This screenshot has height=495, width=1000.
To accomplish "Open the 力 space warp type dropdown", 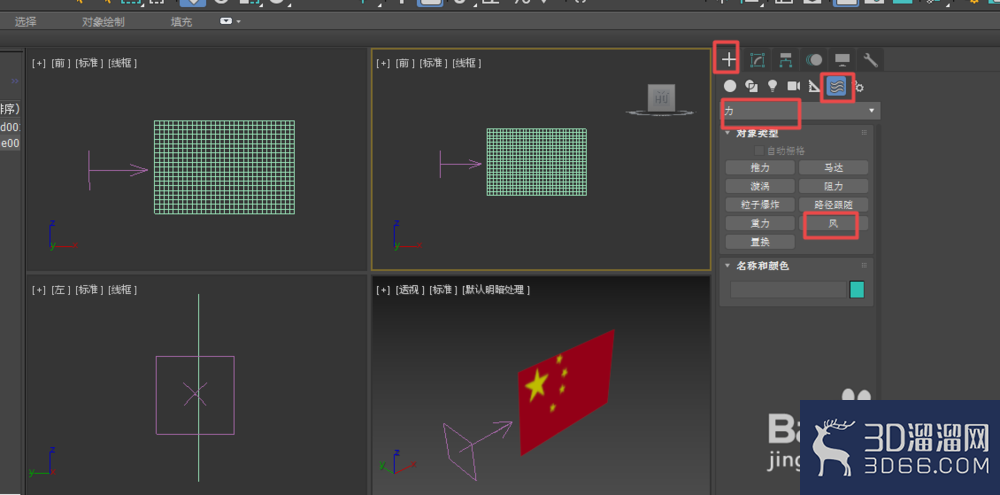I will point(800,111).
